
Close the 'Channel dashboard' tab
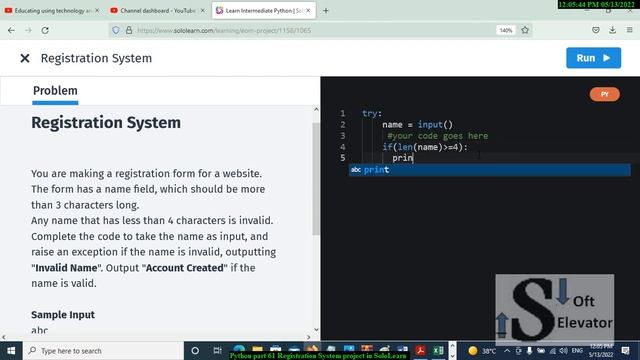click(202, 11)
